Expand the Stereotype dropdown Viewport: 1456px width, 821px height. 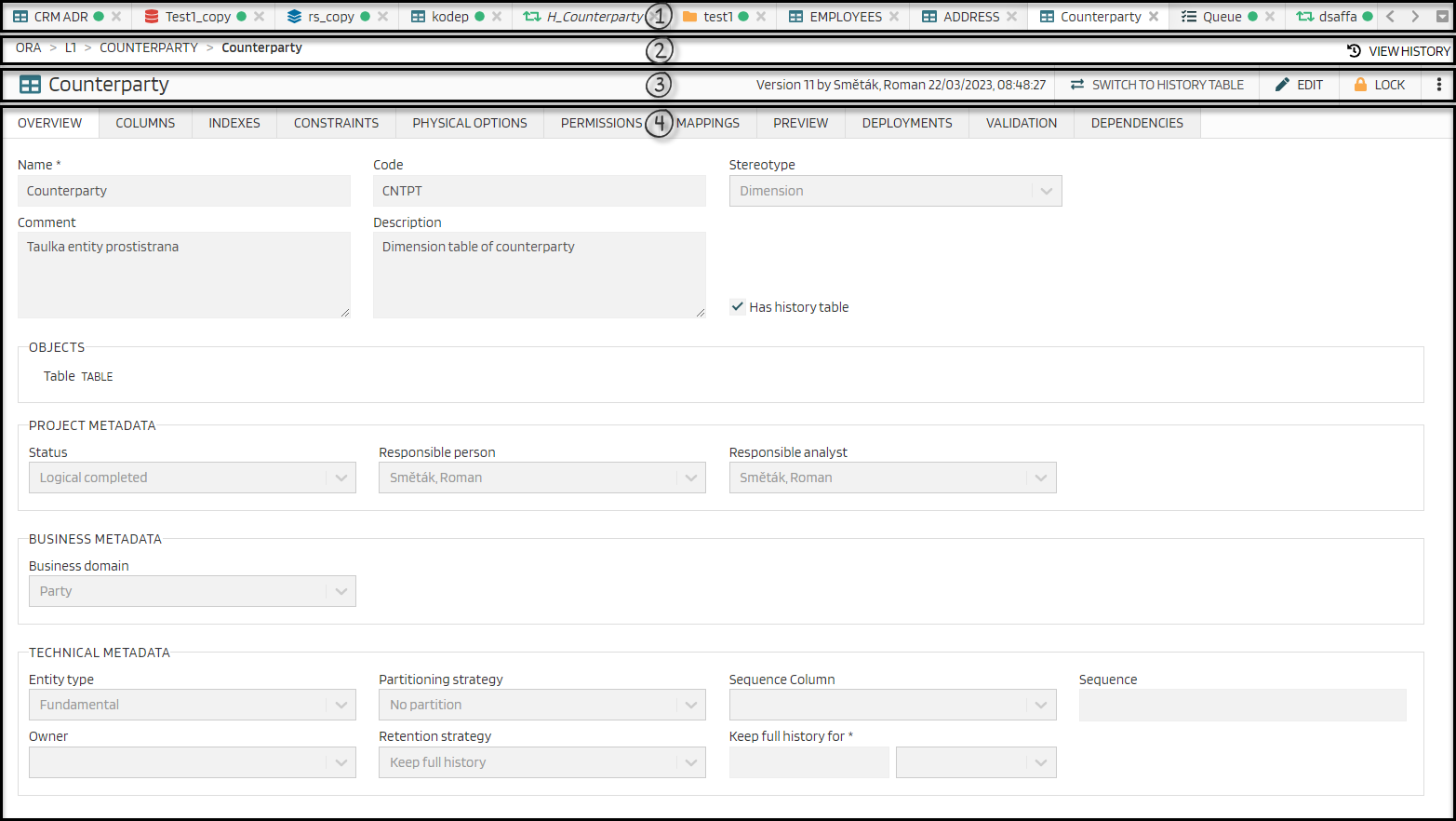[x=1046, y=191]
